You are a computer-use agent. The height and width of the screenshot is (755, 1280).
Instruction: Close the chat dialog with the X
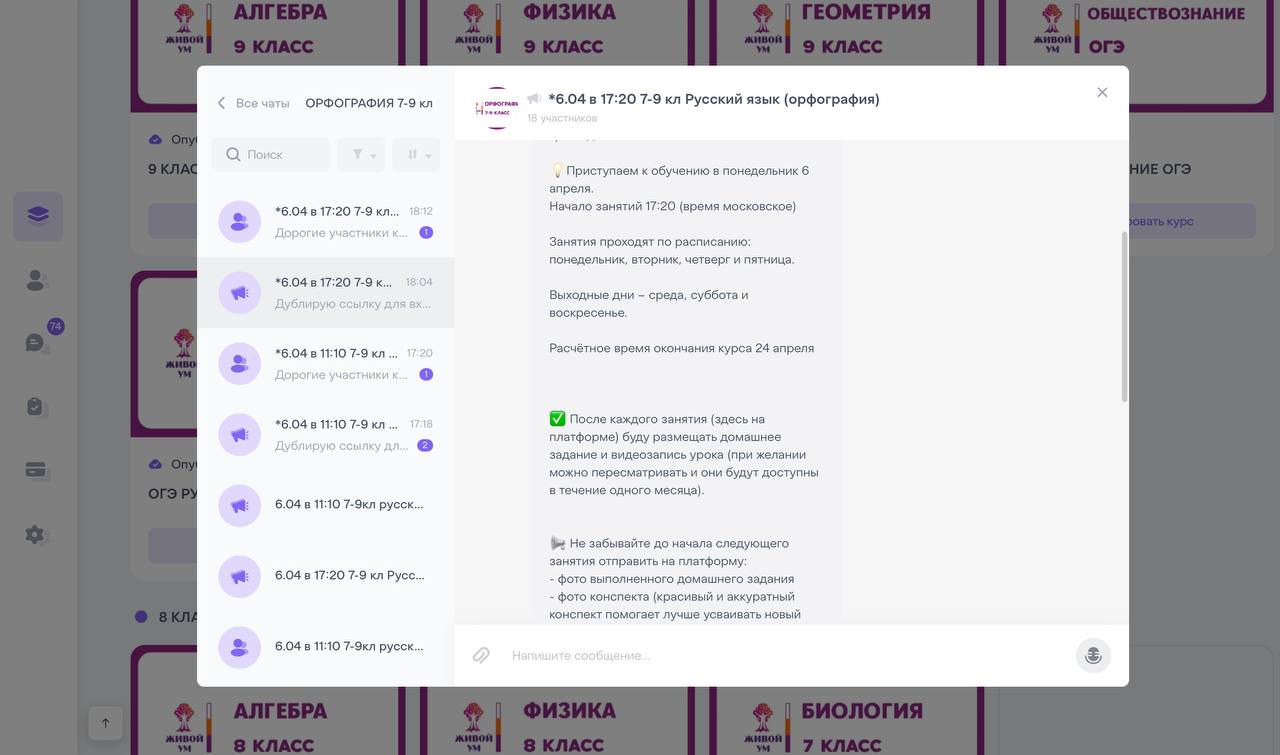tap(1102, 92)
